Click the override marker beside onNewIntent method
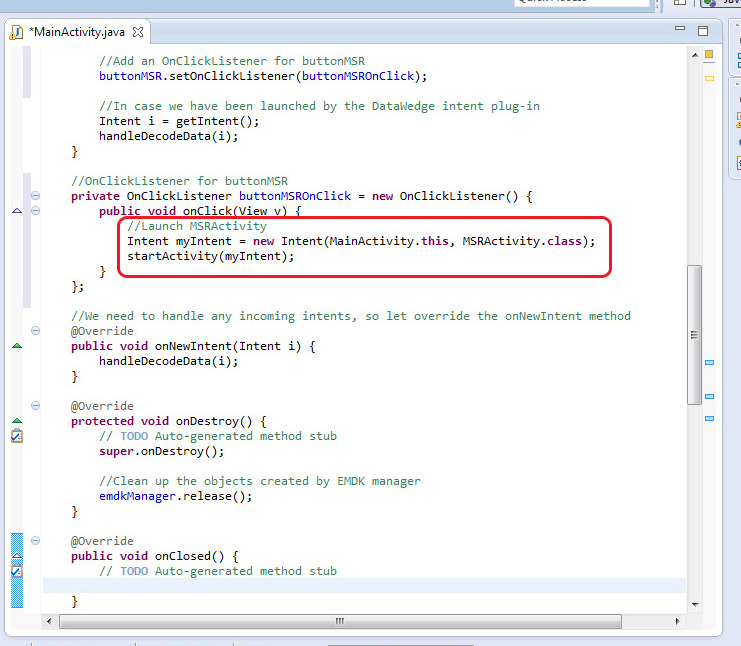Viewport: 741px width, 646px height. pyautogui.click(x=16, y=346)
